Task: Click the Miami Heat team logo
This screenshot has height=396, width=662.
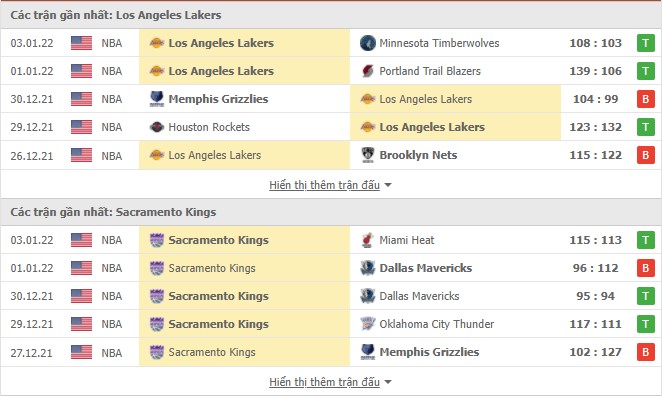Action: pyautogui.click(x=367, y=240)
